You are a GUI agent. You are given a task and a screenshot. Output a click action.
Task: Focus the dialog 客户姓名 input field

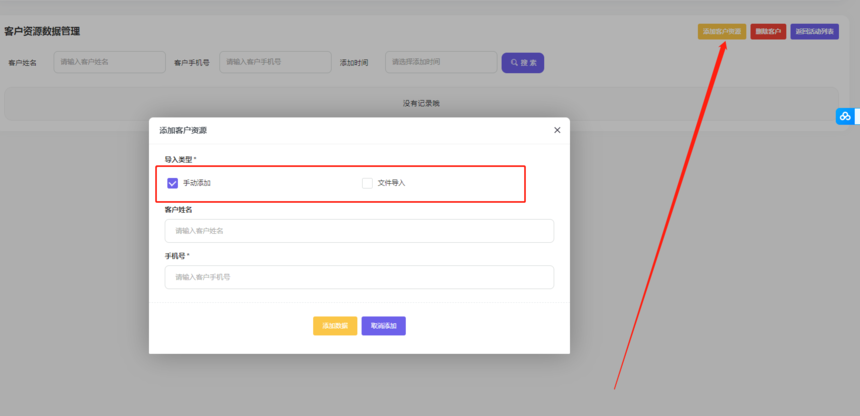359,231
